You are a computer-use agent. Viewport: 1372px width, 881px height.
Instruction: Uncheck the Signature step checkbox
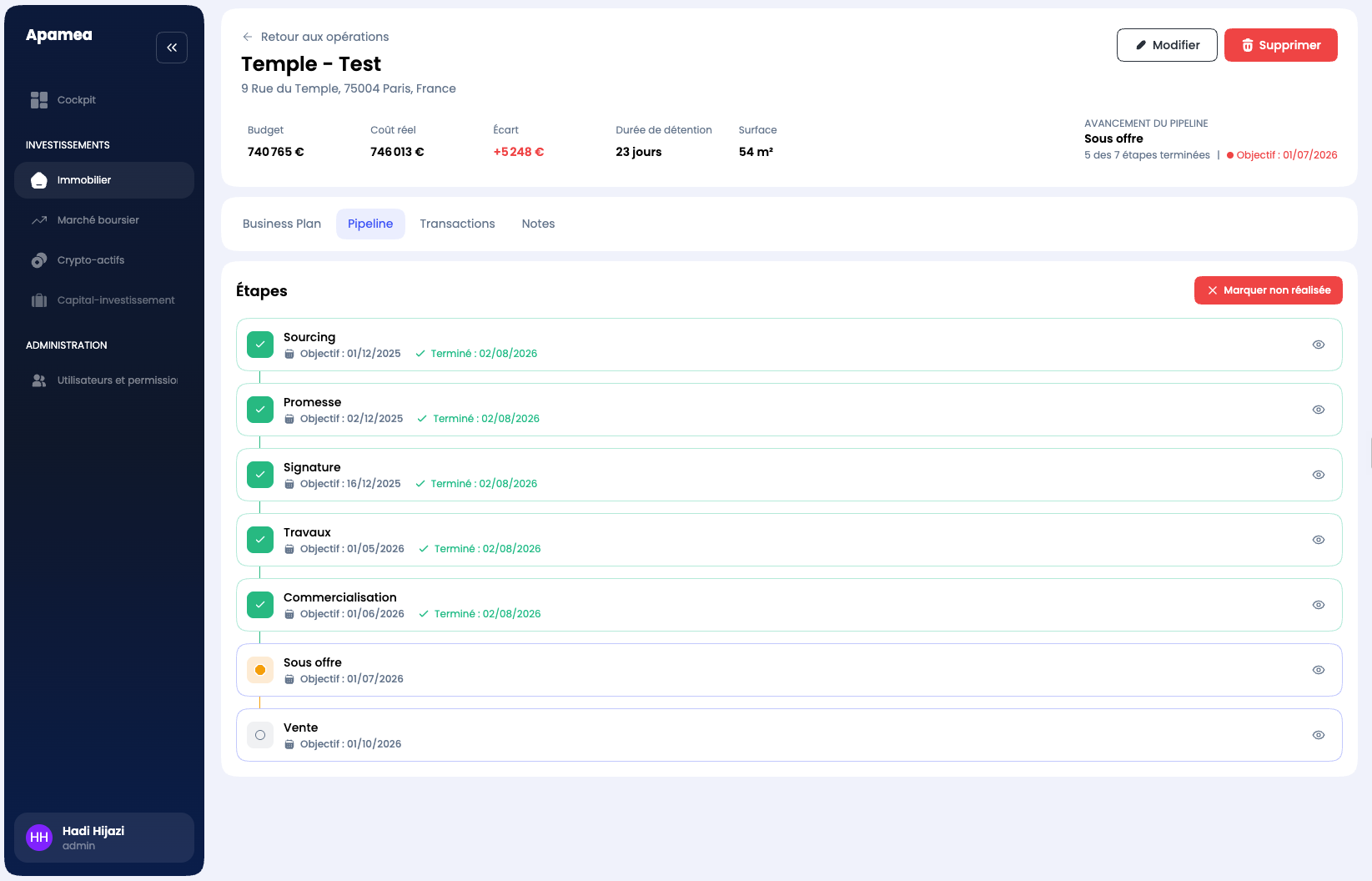(260, 475)
